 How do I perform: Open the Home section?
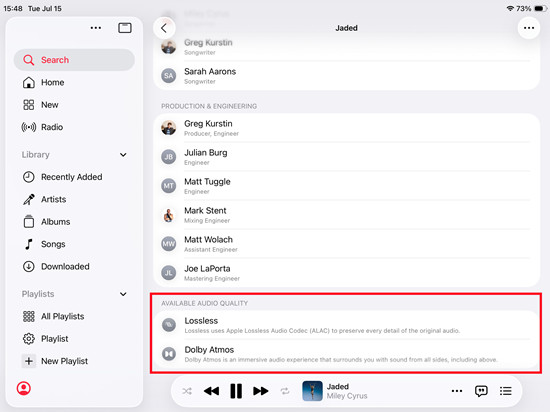click(74, 82)
